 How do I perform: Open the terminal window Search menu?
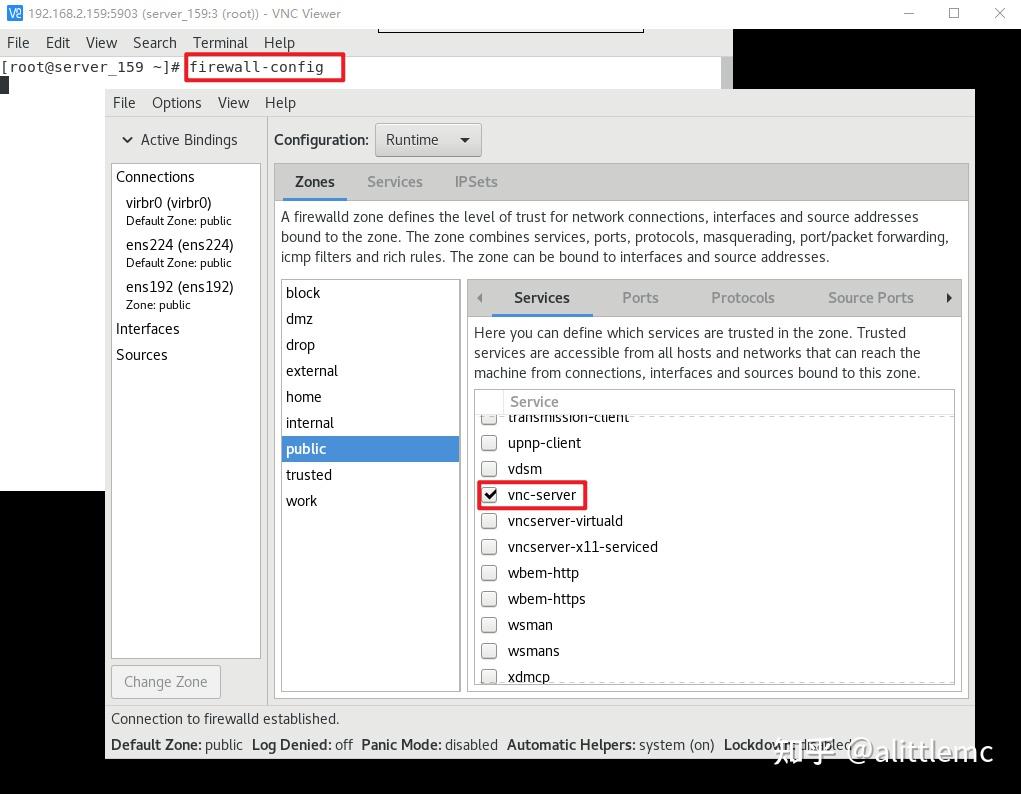point(154,43)
